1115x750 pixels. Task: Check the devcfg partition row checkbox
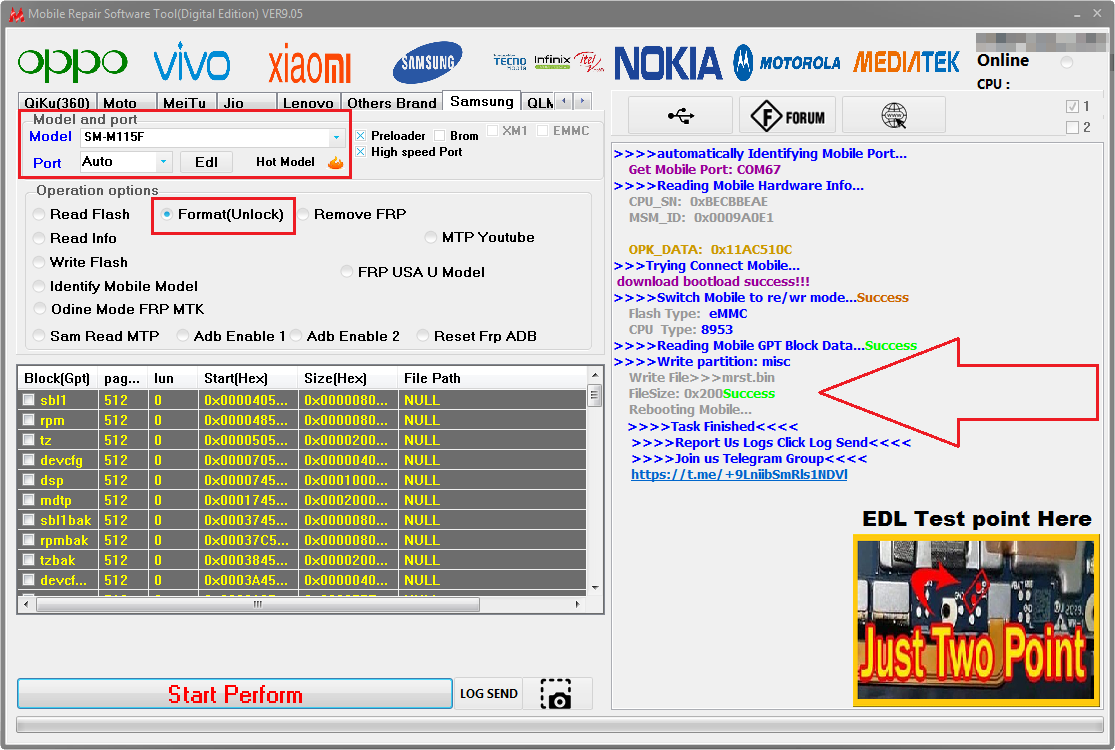point(28,460)
